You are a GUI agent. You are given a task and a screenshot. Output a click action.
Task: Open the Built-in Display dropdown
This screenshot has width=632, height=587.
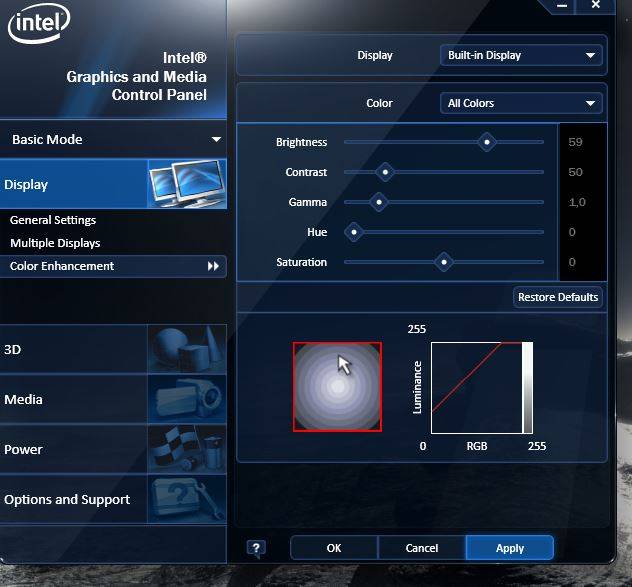click(x=521, y=55)
